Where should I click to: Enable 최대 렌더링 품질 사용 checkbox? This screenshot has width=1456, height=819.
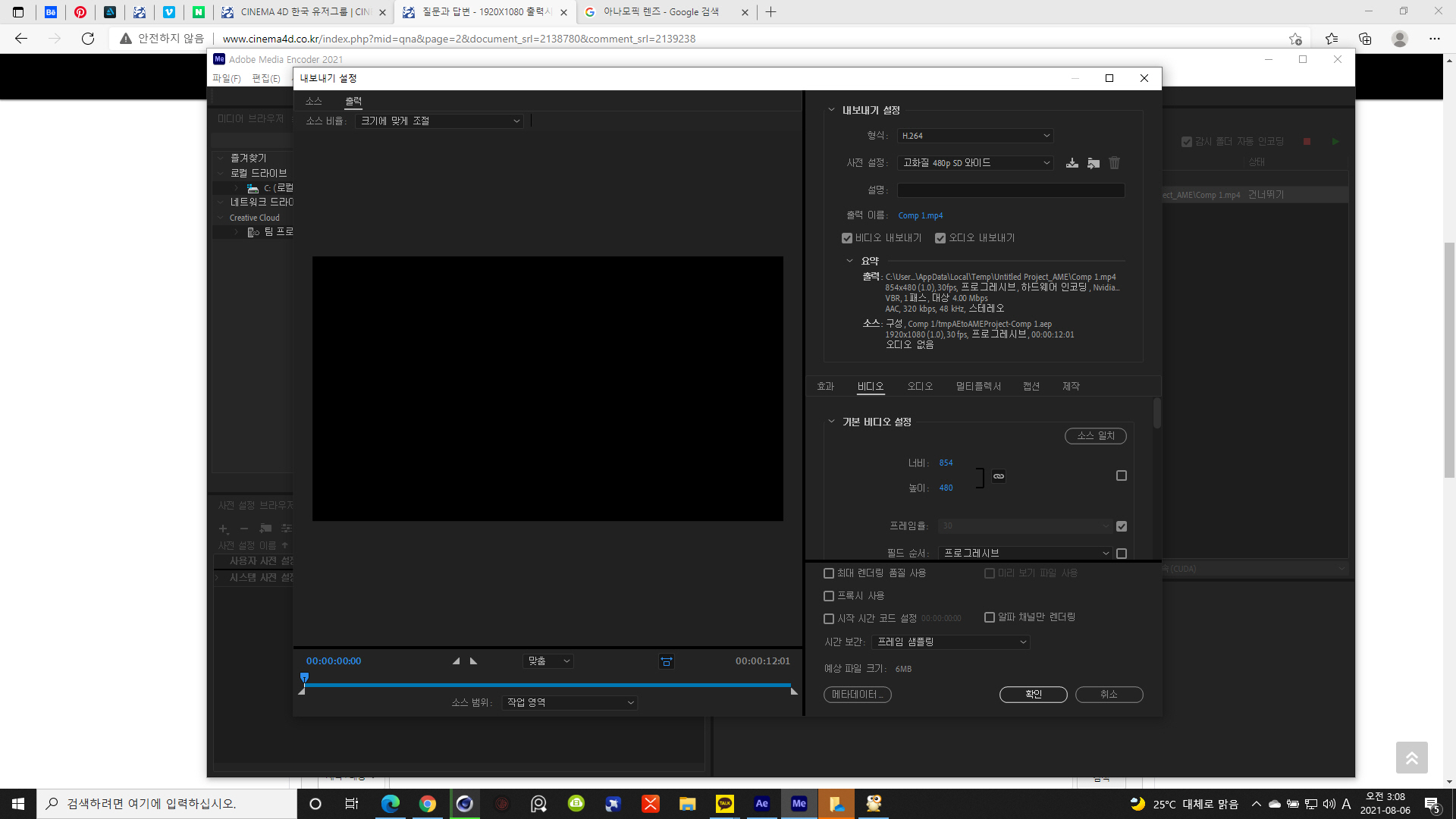tap(829, 573)
